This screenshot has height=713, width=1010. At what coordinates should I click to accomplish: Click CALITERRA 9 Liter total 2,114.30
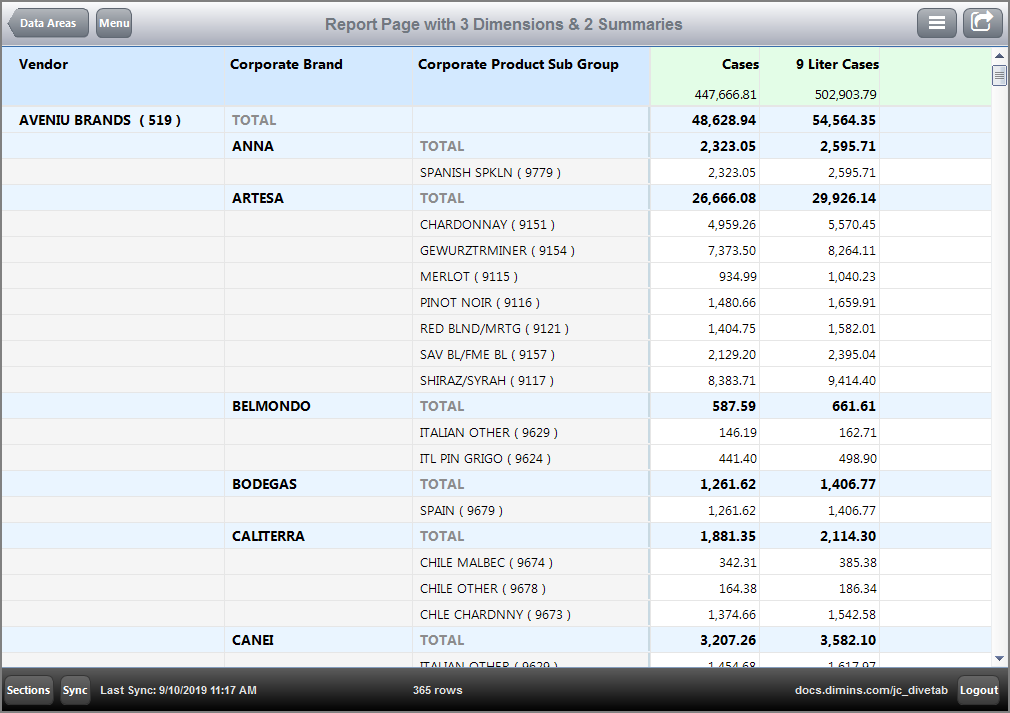tap(848, 537)
